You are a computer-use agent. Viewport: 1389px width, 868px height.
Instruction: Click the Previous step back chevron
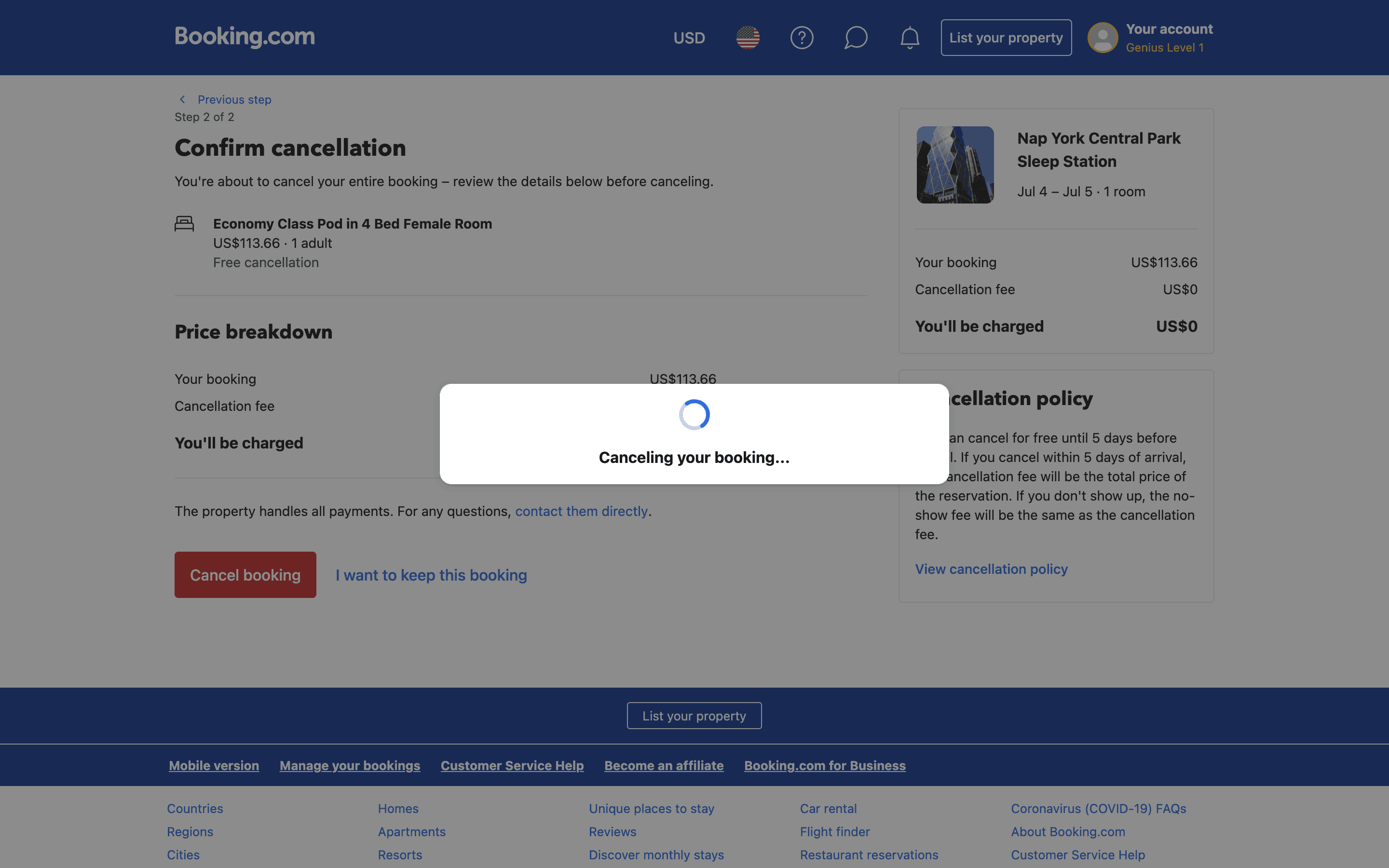(x=182, y=99)
